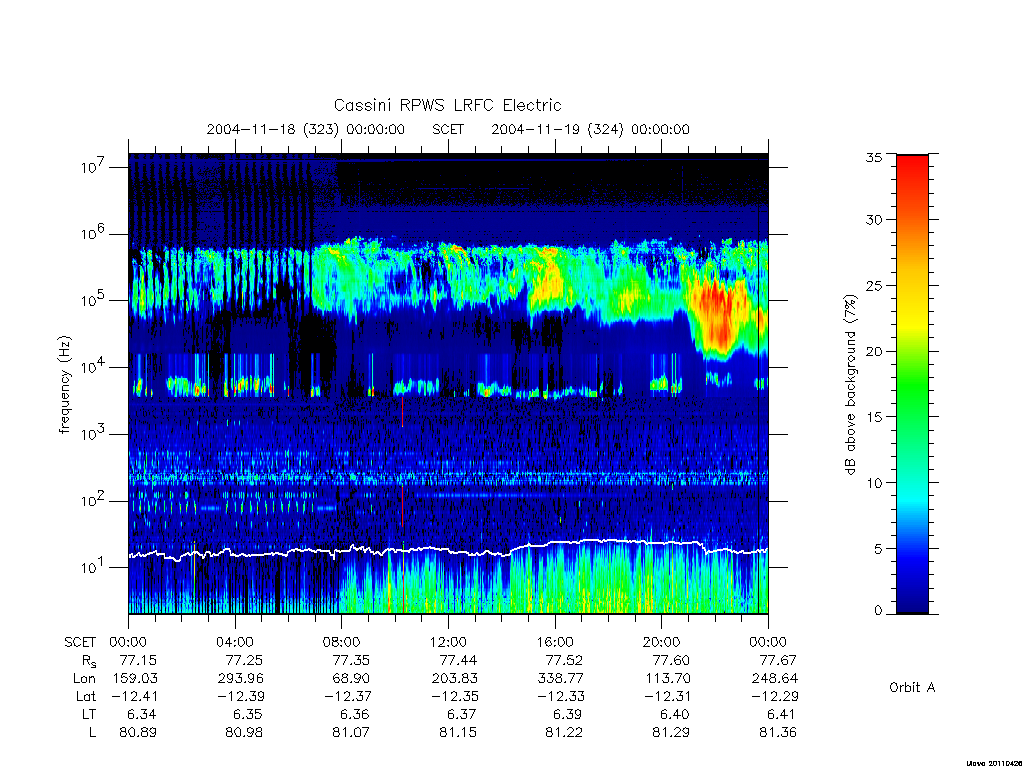
Task: Click the 'frequency (Hz)' axis label
Action: pyautogui.click(x=64, y=385)
